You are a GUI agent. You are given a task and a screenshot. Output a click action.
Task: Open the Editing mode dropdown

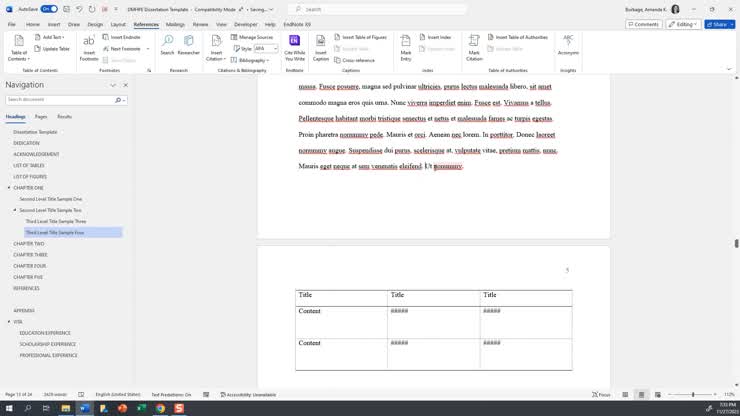tap(683, 24)
